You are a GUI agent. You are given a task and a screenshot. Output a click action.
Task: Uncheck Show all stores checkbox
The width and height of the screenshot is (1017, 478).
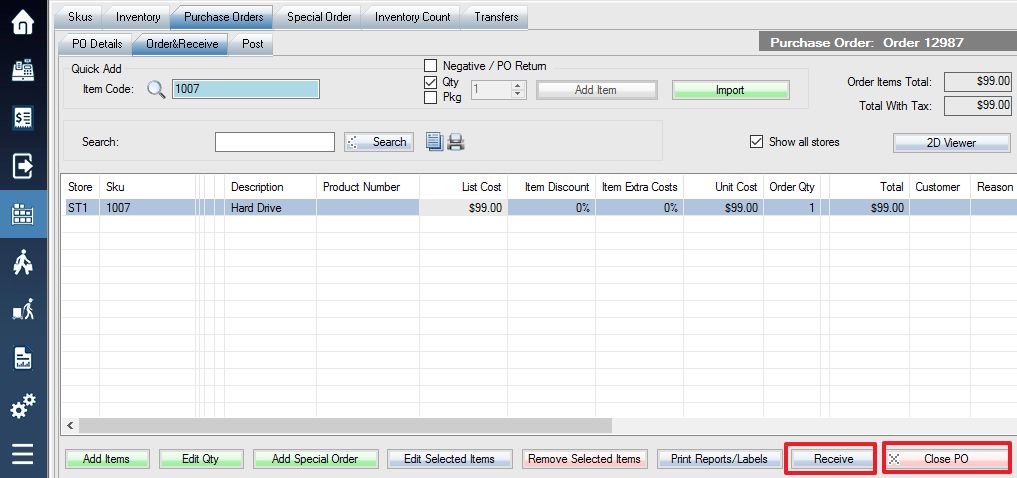coord(756,141)
